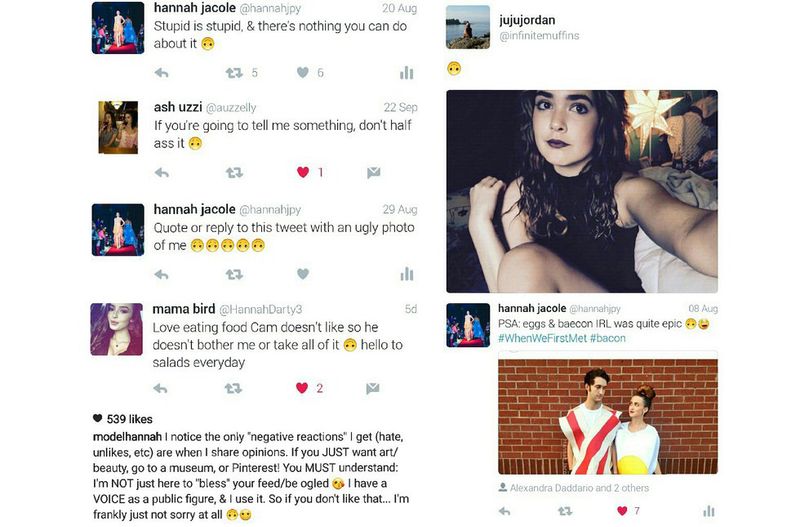Open the #WhenWeFirstMet hashtag
The width and height of the screenshot is (800, 527).
pos(542,338)
